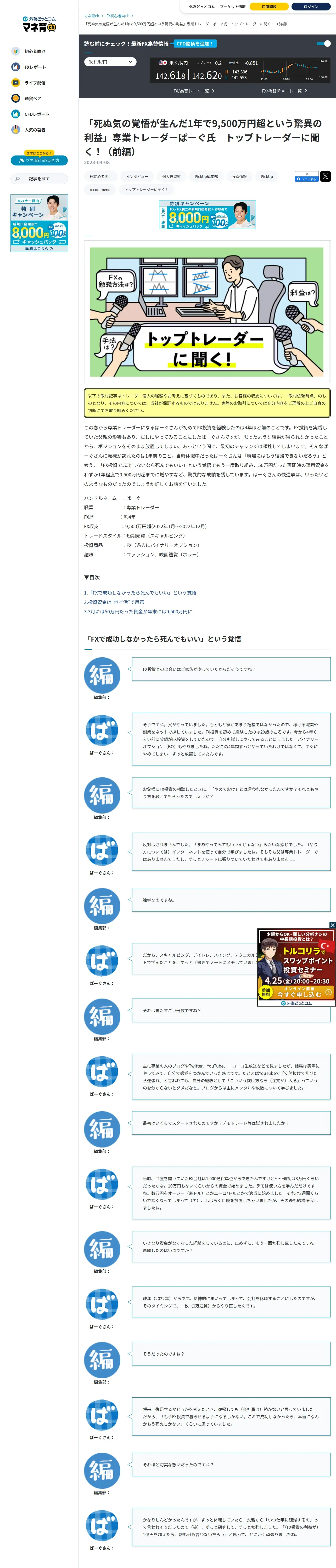
Task: Select the FX初心者向け tag
Action: click(101, 176)
